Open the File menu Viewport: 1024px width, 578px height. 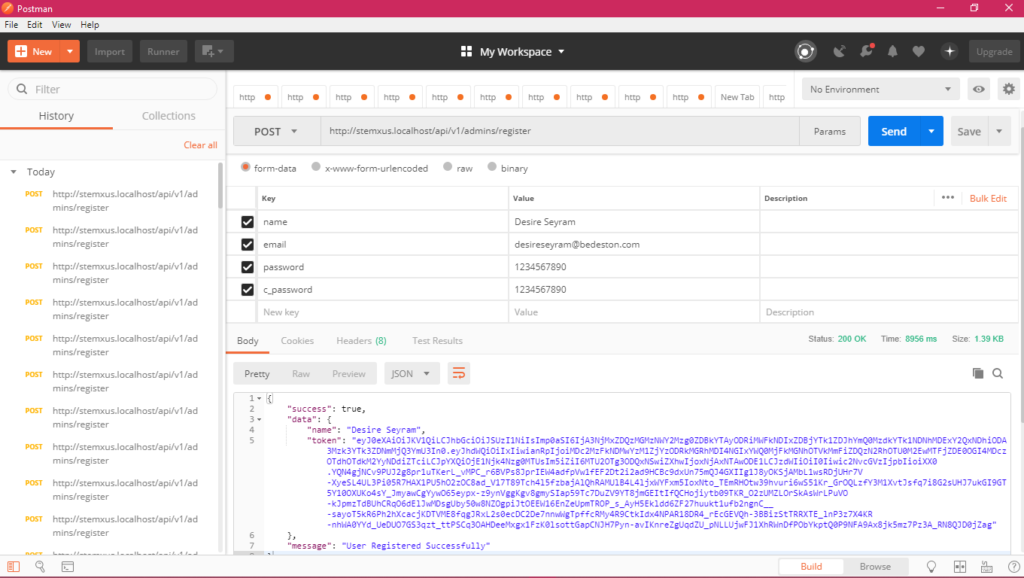point(12,24)
